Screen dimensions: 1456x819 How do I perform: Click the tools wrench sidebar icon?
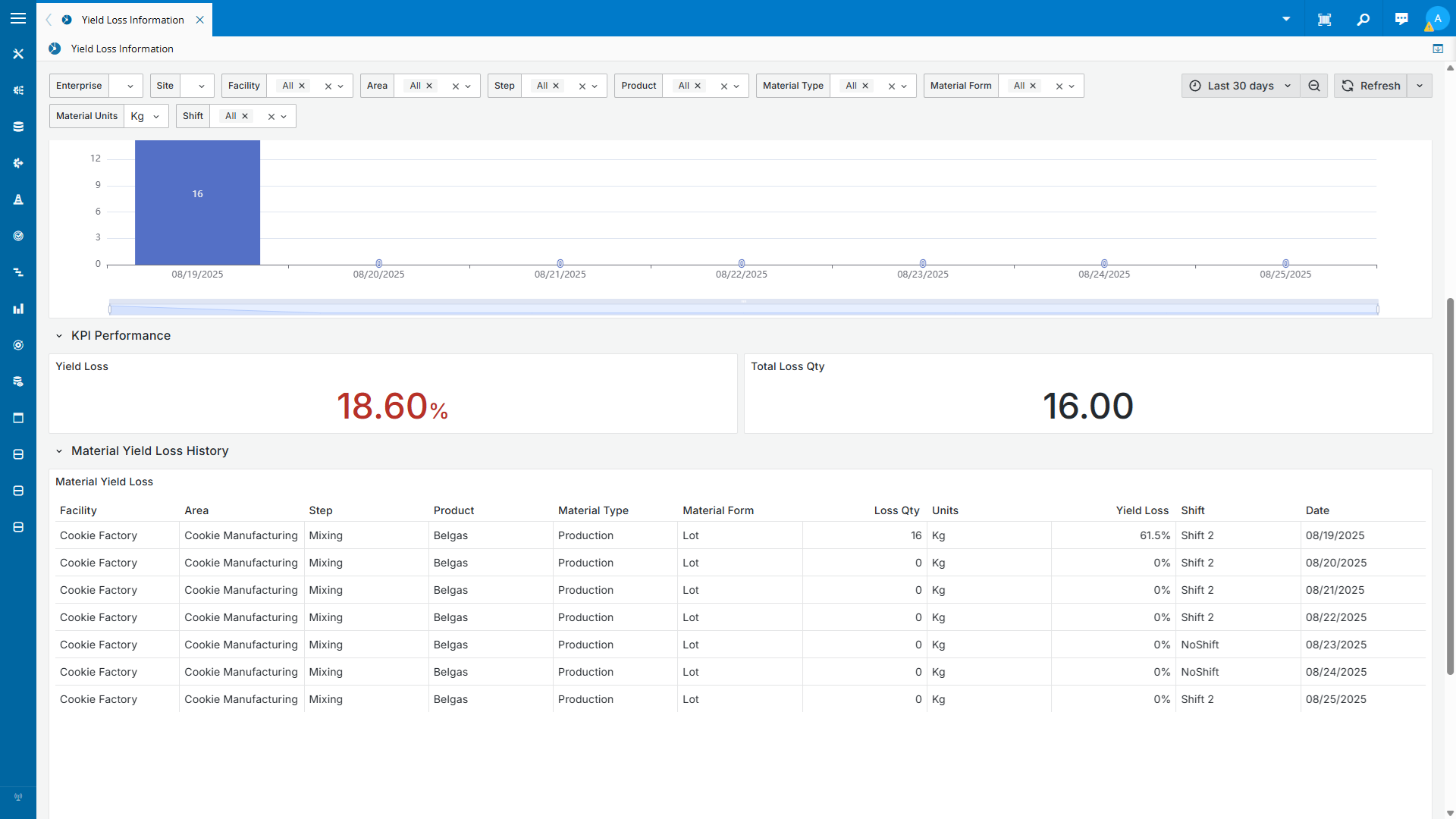18,54
